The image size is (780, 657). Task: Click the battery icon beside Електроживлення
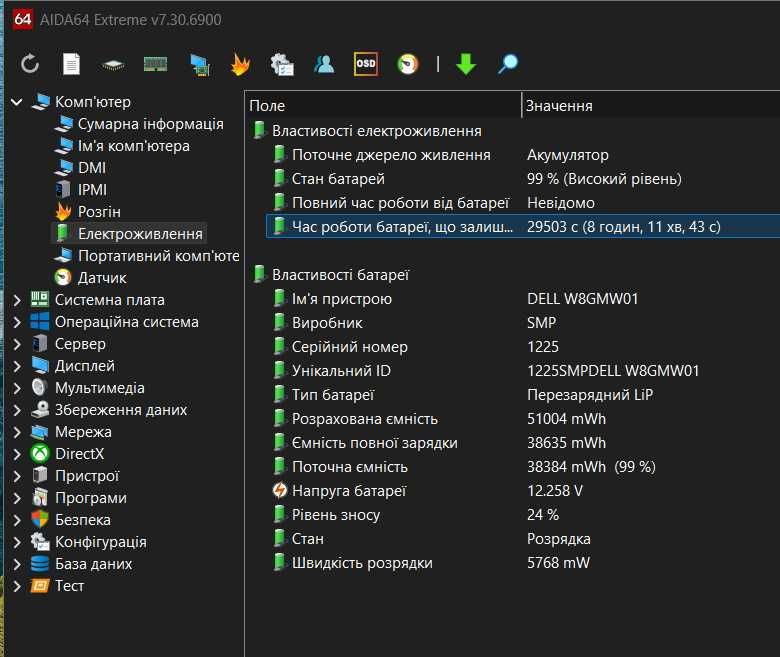[x=63, y=233]
